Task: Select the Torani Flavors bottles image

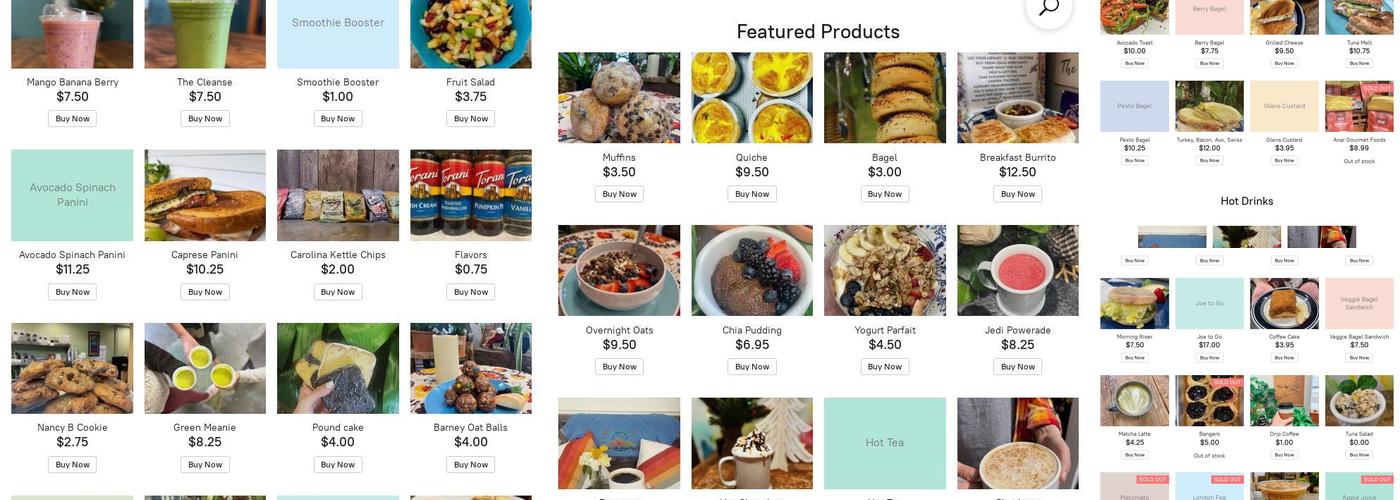Action: [470, 195]
